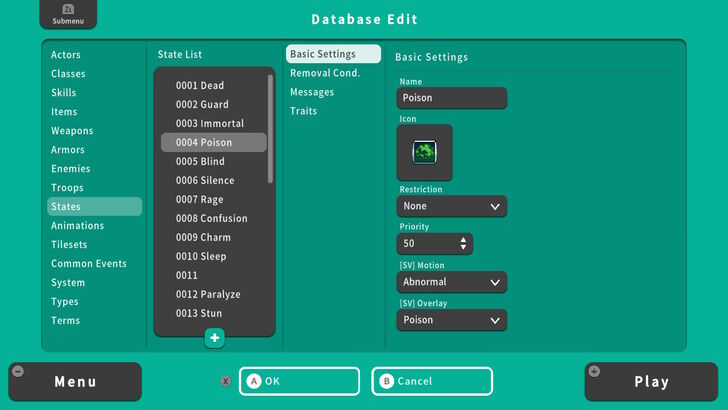728x410 pixels.
Task: Select 0008 Confusion in state list
Action: pyautogui.click(x=211, y=218)
